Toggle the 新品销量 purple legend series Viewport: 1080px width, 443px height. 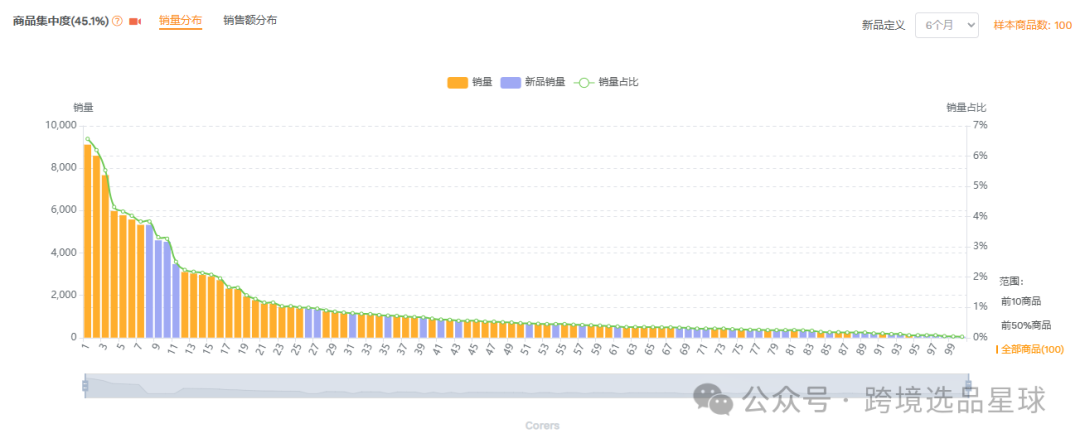(534, 82)
